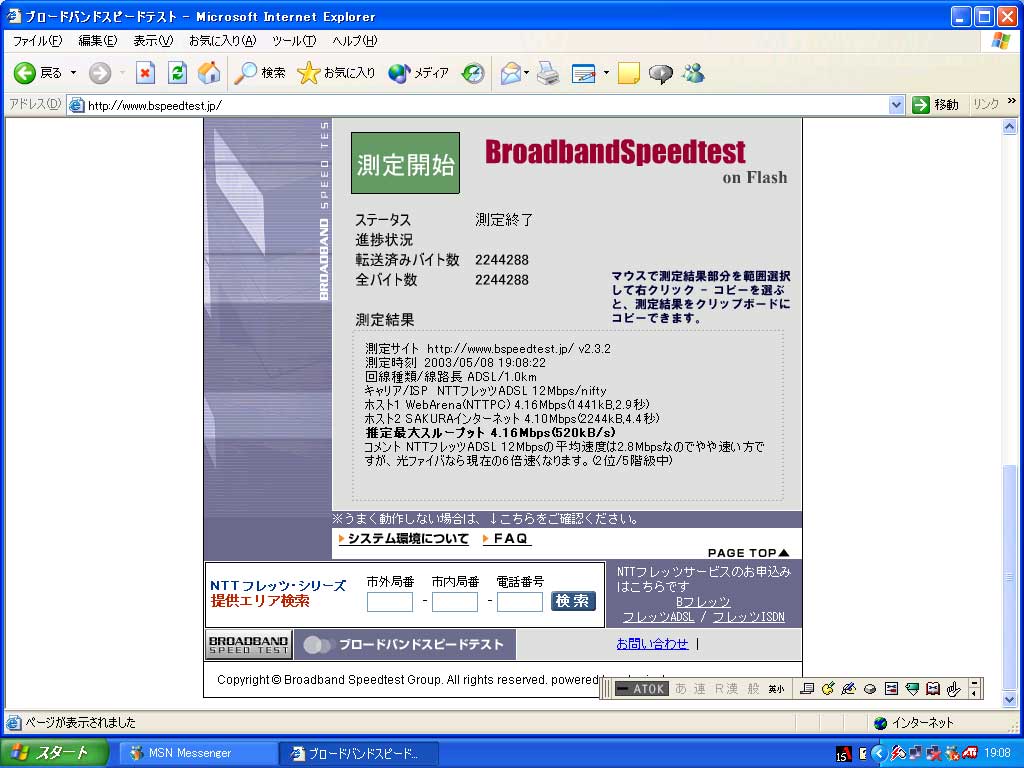Jump to PAGE TOP link

pos(748,552)
